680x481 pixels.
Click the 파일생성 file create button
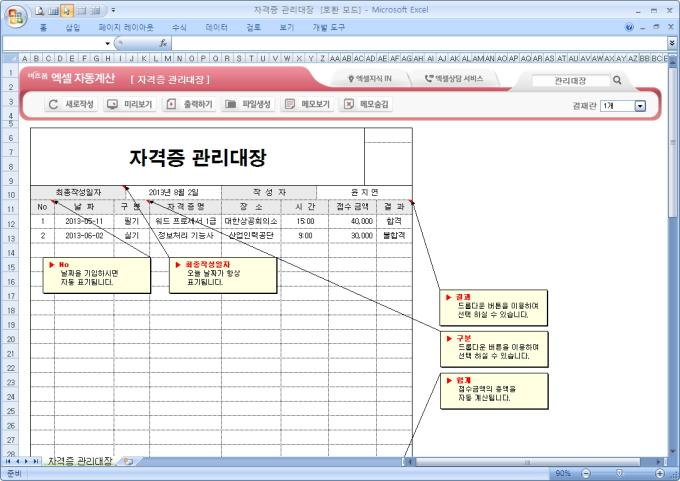click(248, 104)
